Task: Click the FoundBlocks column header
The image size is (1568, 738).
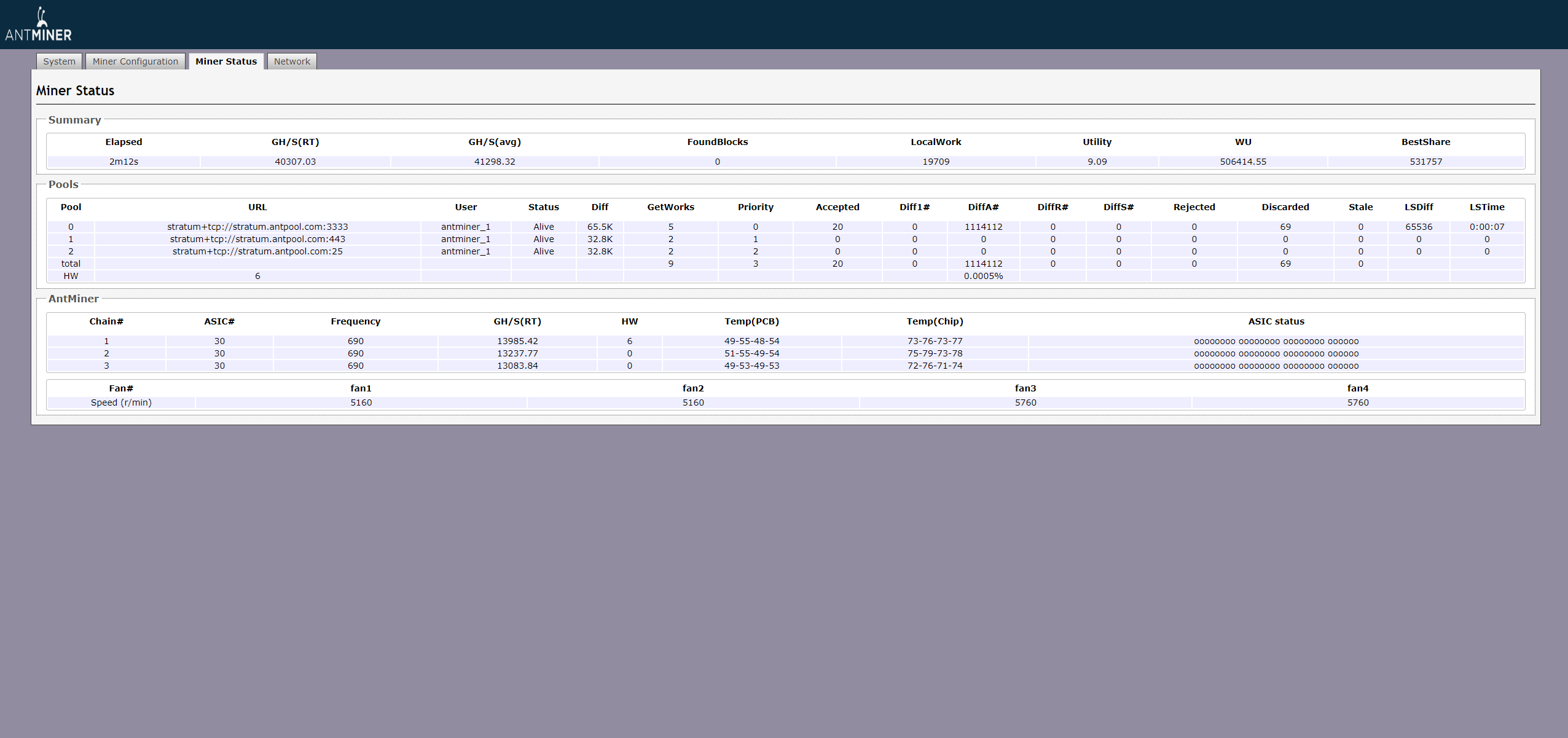Action: coord(717,142)
